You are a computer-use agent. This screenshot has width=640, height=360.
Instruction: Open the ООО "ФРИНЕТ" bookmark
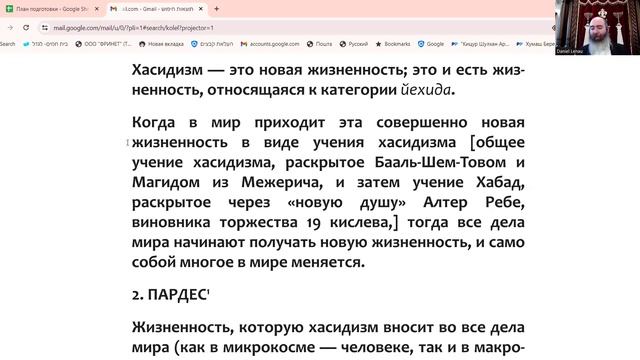click(x=104, y=44)
